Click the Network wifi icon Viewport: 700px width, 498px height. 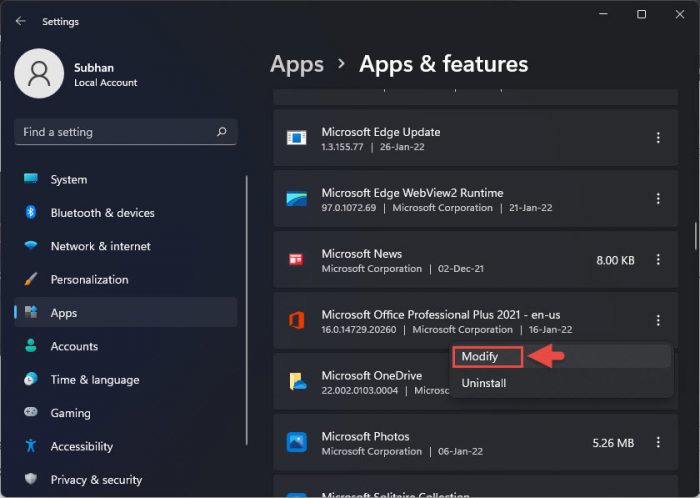click(31, 245)
